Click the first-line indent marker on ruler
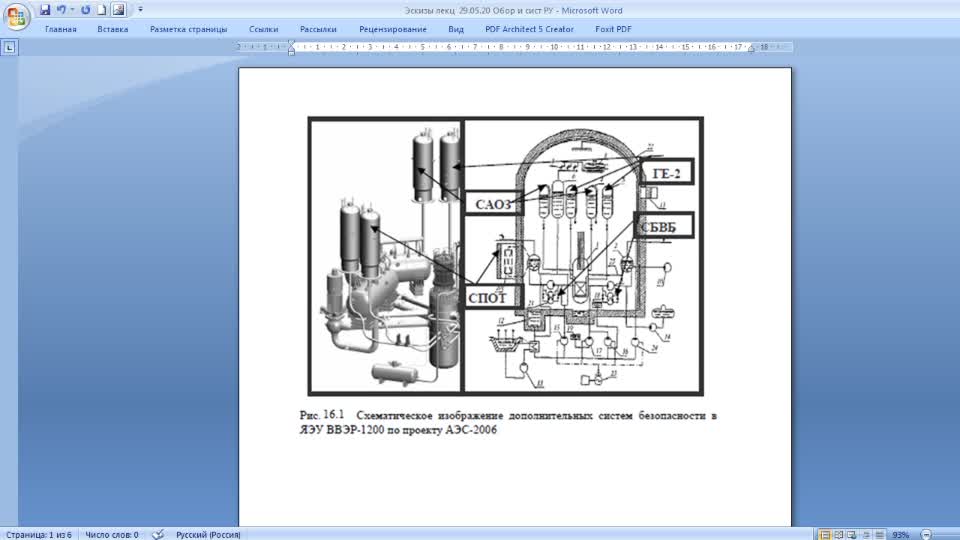The image size is (960, 540). point(291,43)
